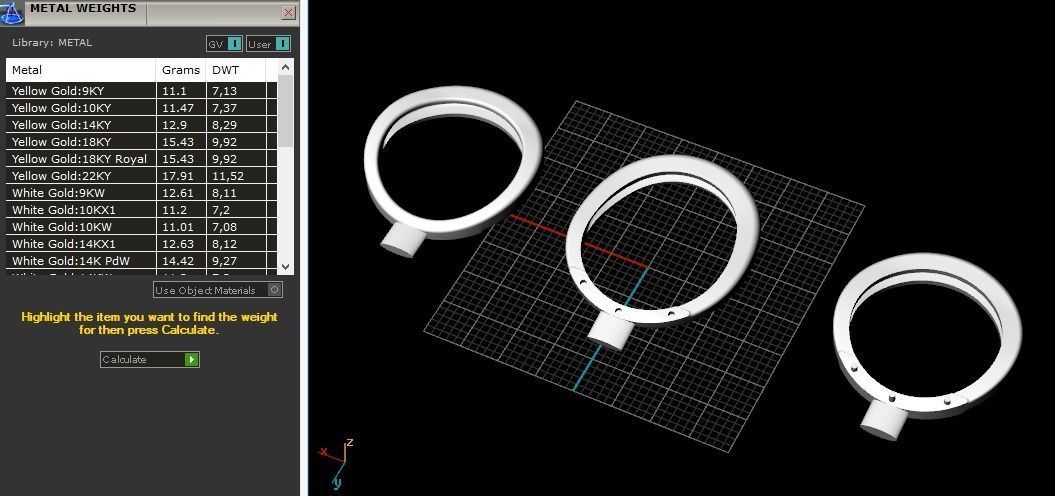Click the 11.1 grams cell
This screenshot has width=1055, height=496.
coord(181,91)
